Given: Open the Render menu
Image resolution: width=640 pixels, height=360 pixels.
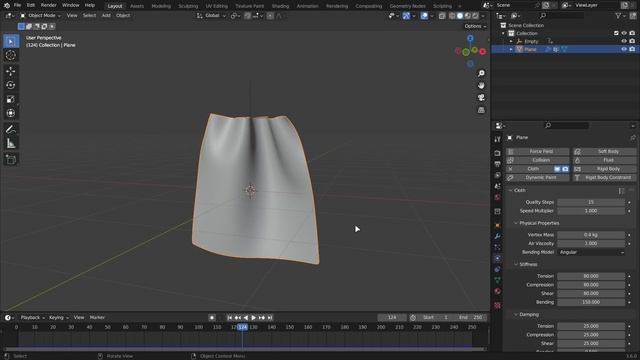Looking at the screenshot, I should 49,5.
